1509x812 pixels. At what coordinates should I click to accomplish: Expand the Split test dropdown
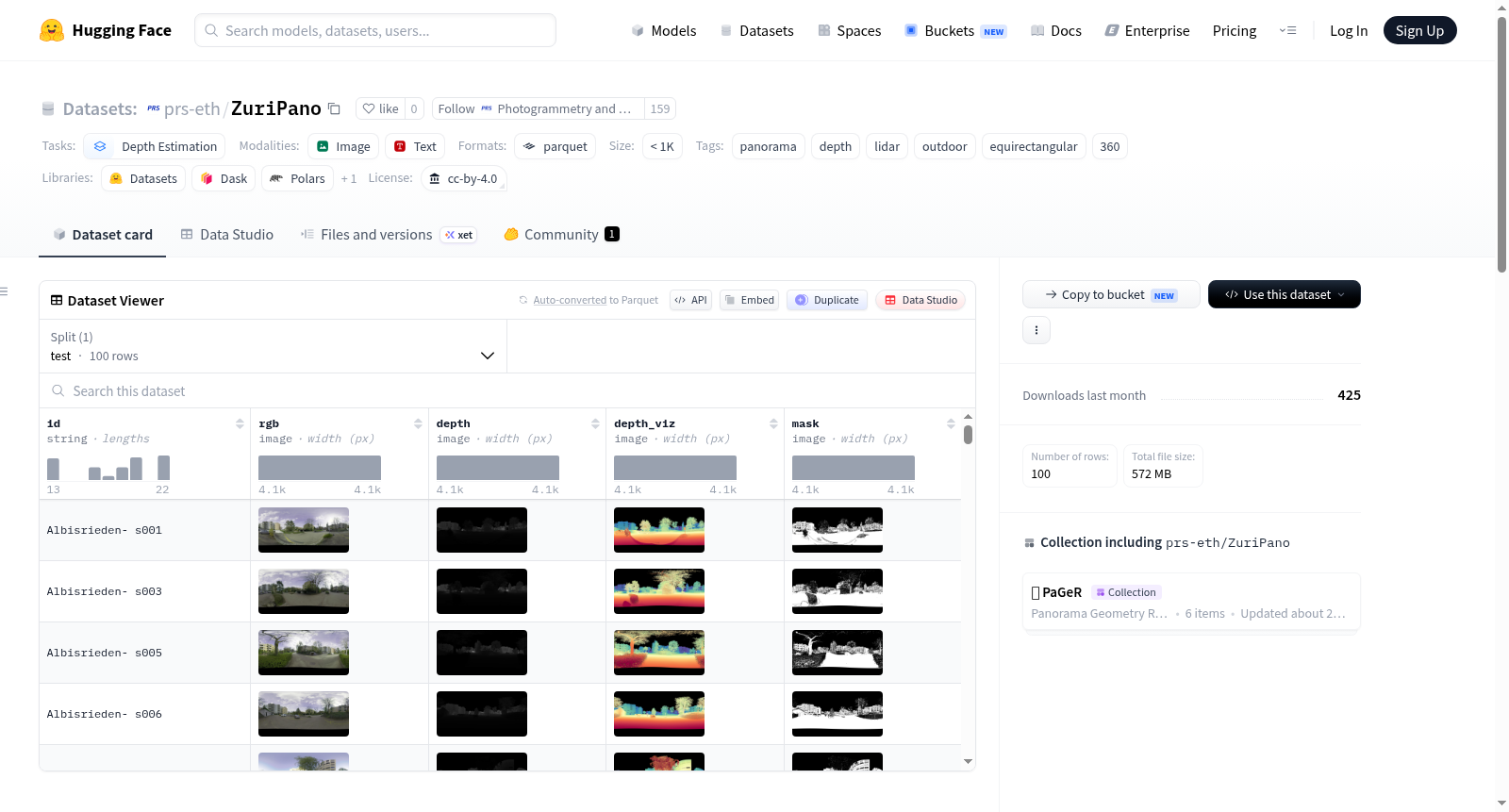tap(273, 346)
